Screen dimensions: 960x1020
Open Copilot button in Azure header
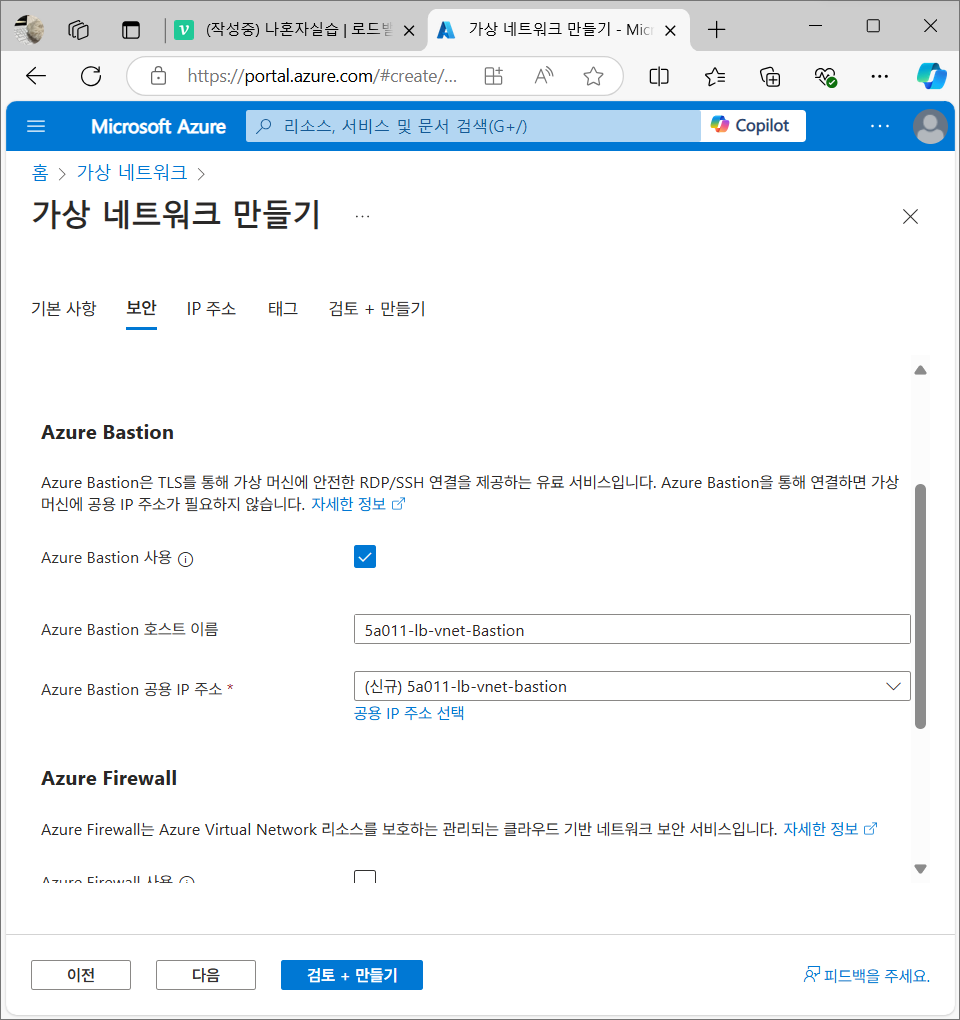753,126
